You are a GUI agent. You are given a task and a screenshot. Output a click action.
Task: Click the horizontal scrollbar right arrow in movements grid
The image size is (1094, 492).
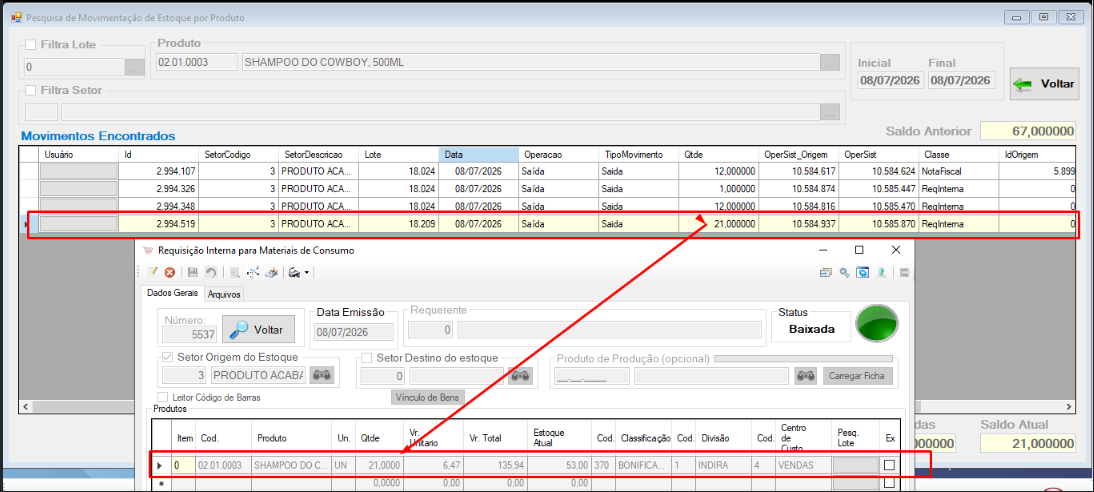(1068, 406)
